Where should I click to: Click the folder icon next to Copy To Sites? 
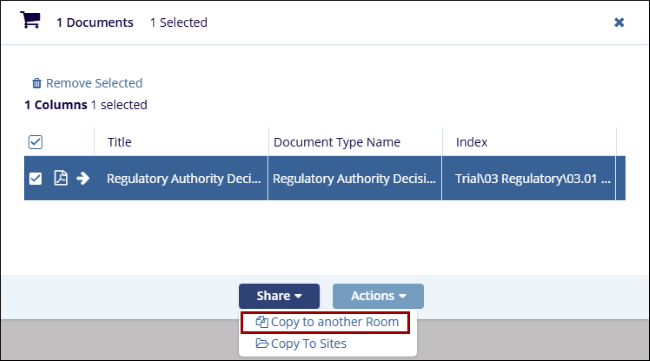click(x=262, y=344)
